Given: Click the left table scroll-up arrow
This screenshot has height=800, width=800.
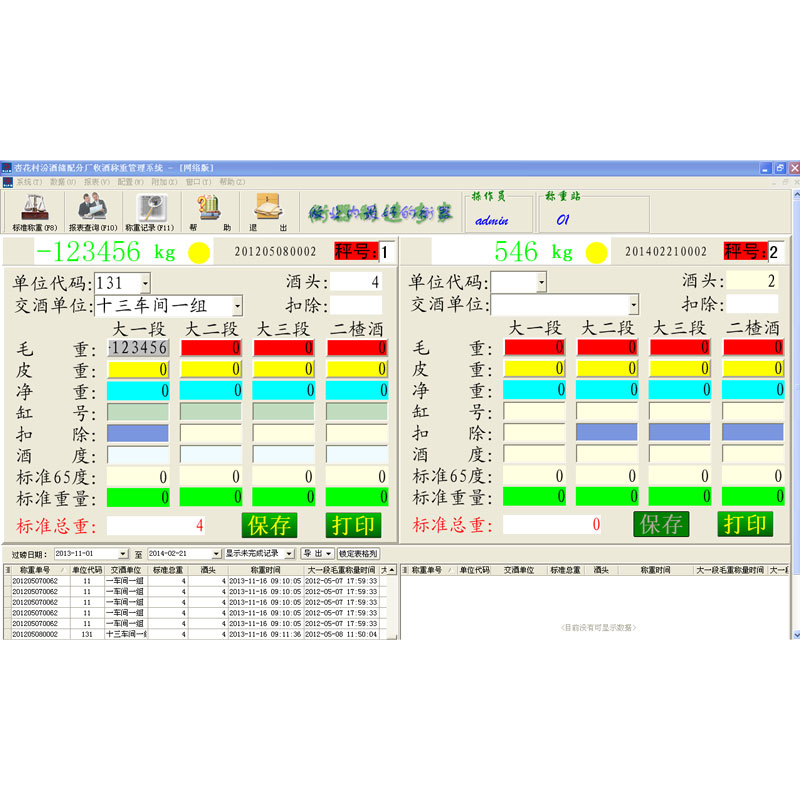Looking at the screenshot, I should (391, 570).
